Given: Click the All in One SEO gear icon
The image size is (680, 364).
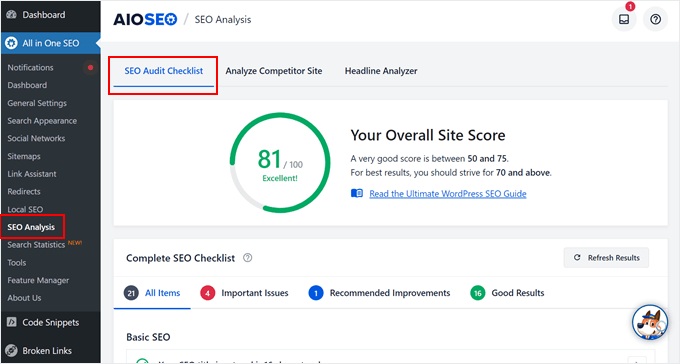Looking at the screenshot, I should click(11, 43).
